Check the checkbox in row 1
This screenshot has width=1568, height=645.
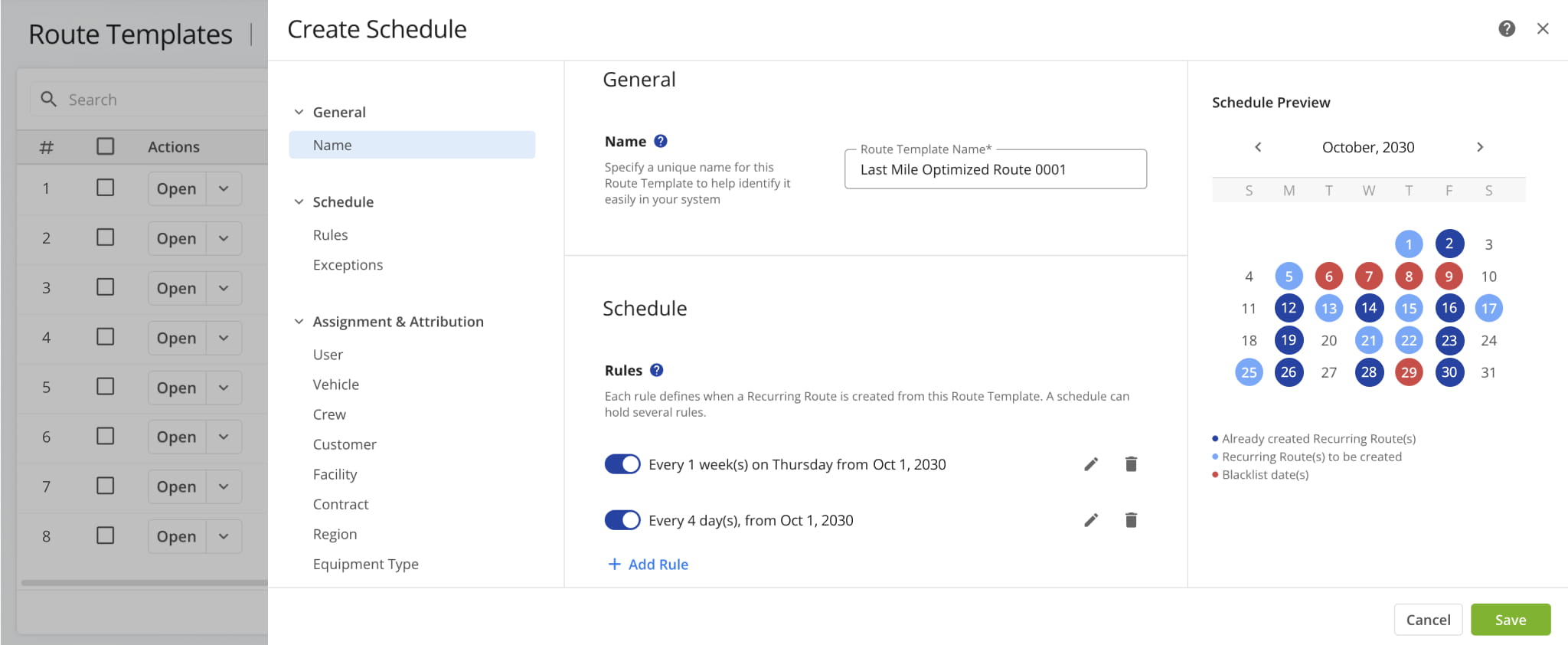pyautogui.click(x=106, y=188)
